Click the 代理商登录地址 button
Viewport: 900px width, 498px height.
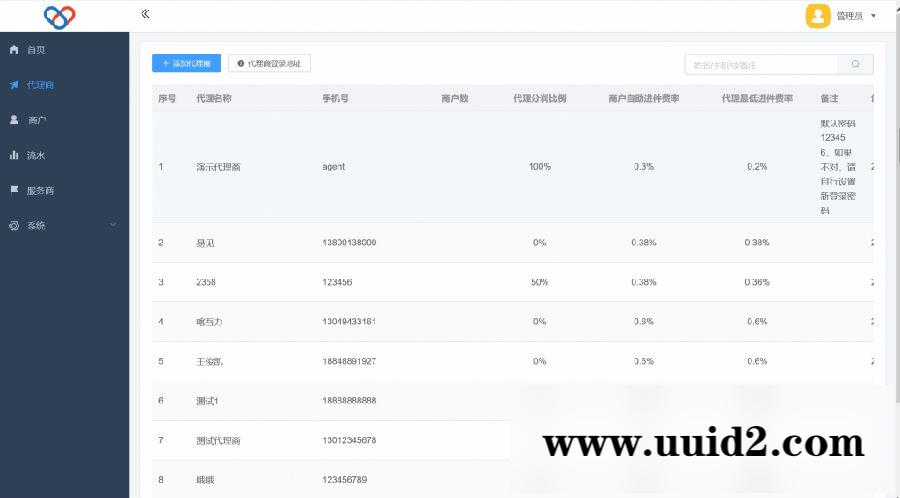click(x=269, y=63)
